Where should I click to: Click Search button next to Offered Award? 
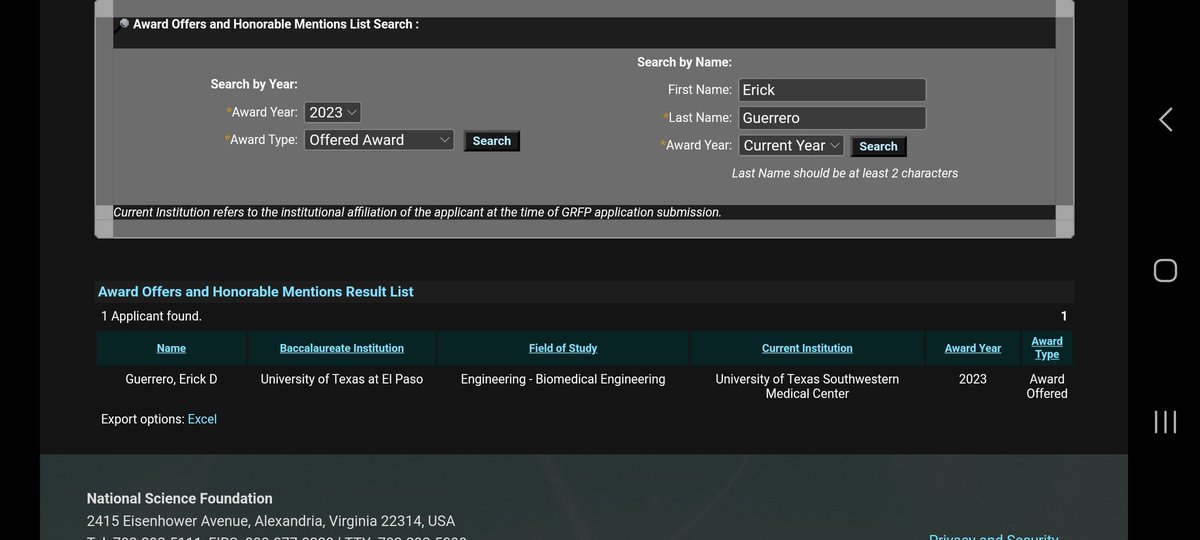click(x=492, y=141)
